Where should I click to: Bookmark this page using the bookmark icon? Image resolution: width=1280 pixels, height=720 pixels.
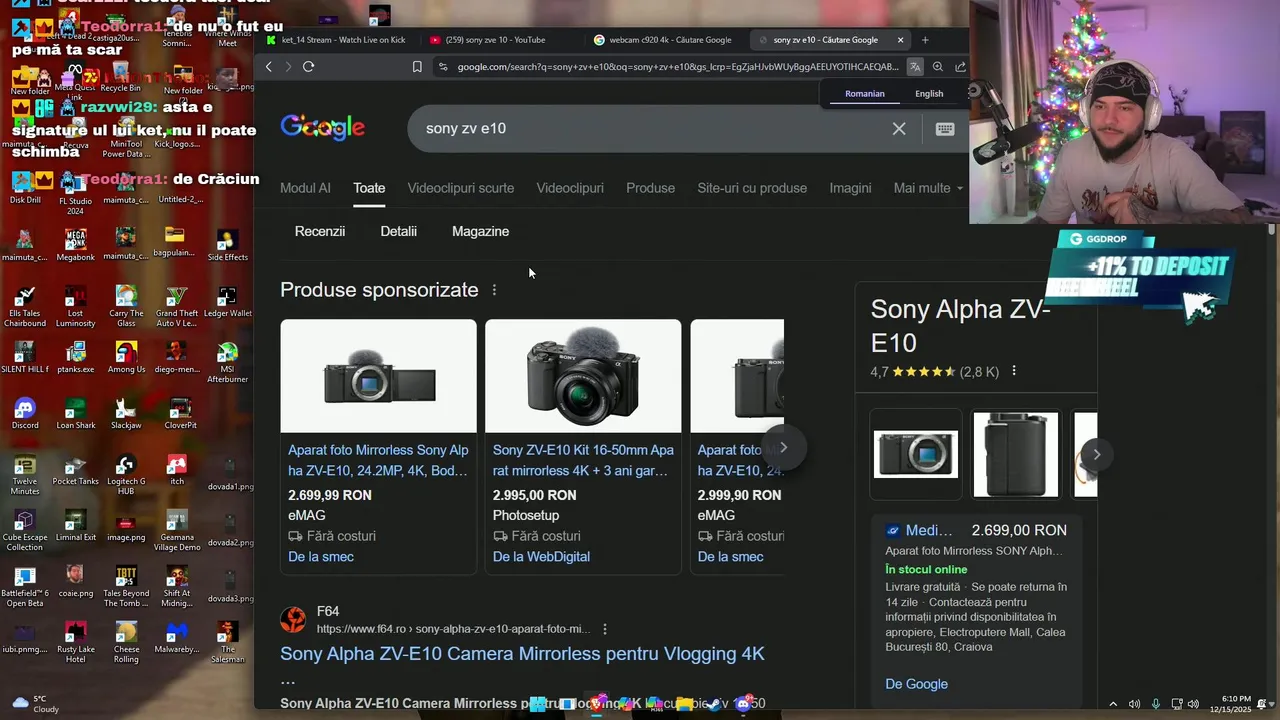417,67
